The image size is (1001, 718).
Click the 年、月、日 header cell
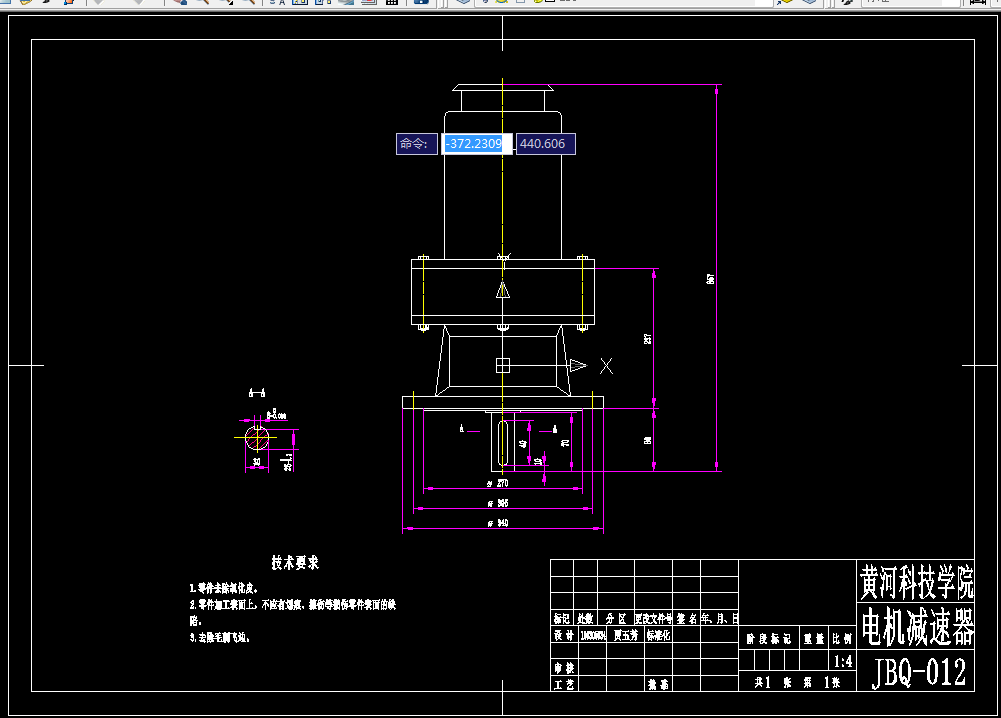[x=719, y=618]
